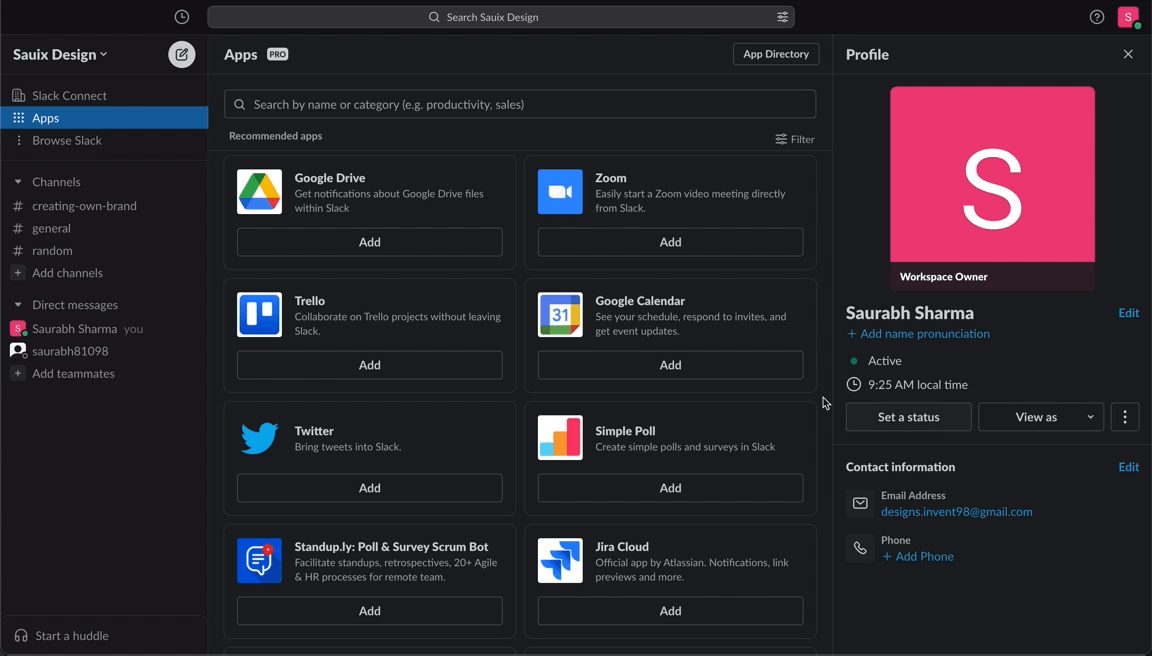The height and width of the screenshot is (656, 1152).
Task: Click the Google Drive app icon
Action: tap(259, 192)
